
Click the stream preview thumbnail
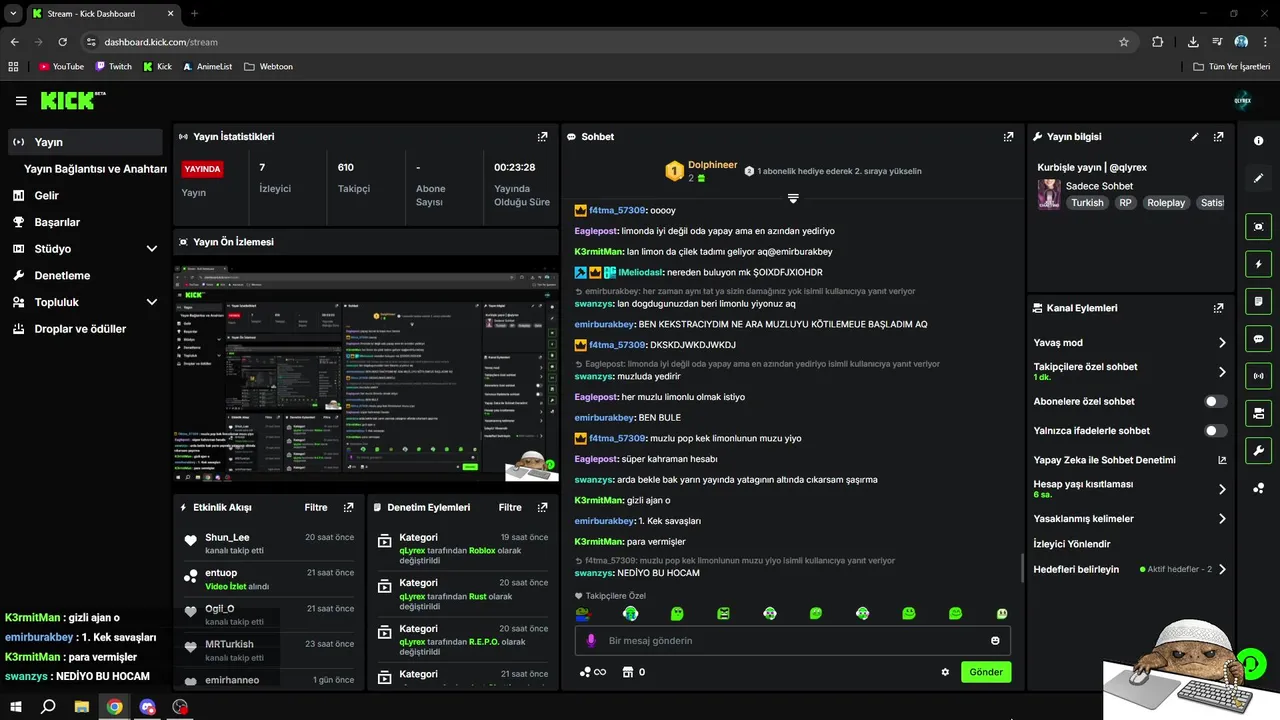(x=366, y=375)
